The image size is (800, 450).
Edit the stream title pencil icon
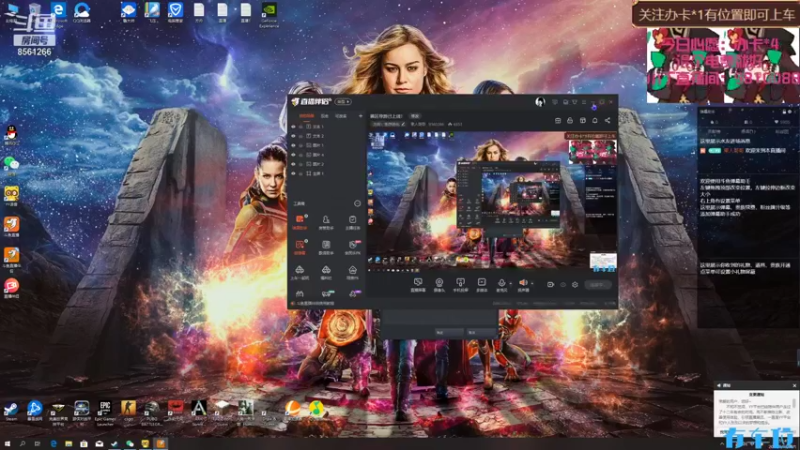click(403, 124)
